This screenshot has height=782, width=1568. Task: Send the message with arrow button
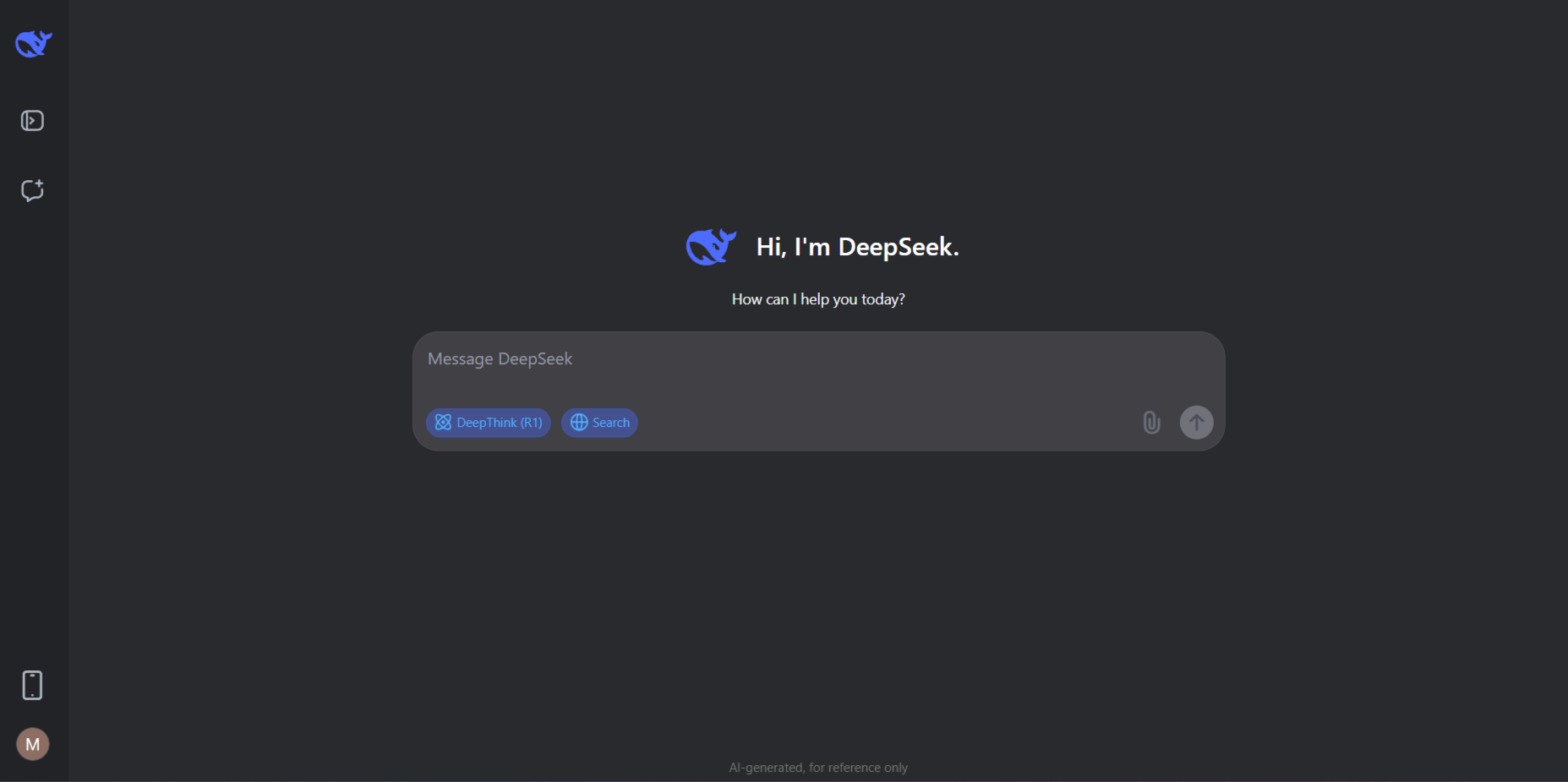point(1196,423)
